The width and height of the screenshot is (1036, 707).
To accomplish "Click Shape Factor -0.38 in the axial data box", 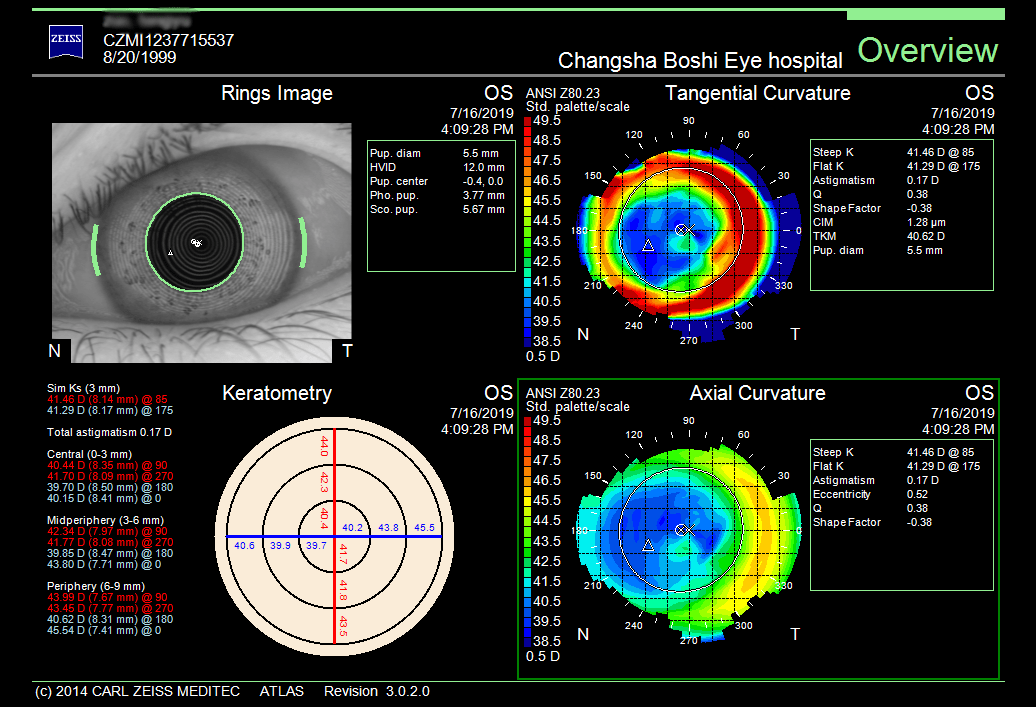I will (x=872, y=522).
